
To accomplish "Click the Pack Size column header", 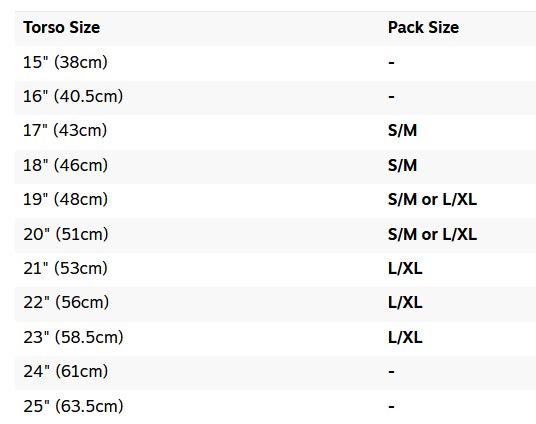I will [423, 27].
